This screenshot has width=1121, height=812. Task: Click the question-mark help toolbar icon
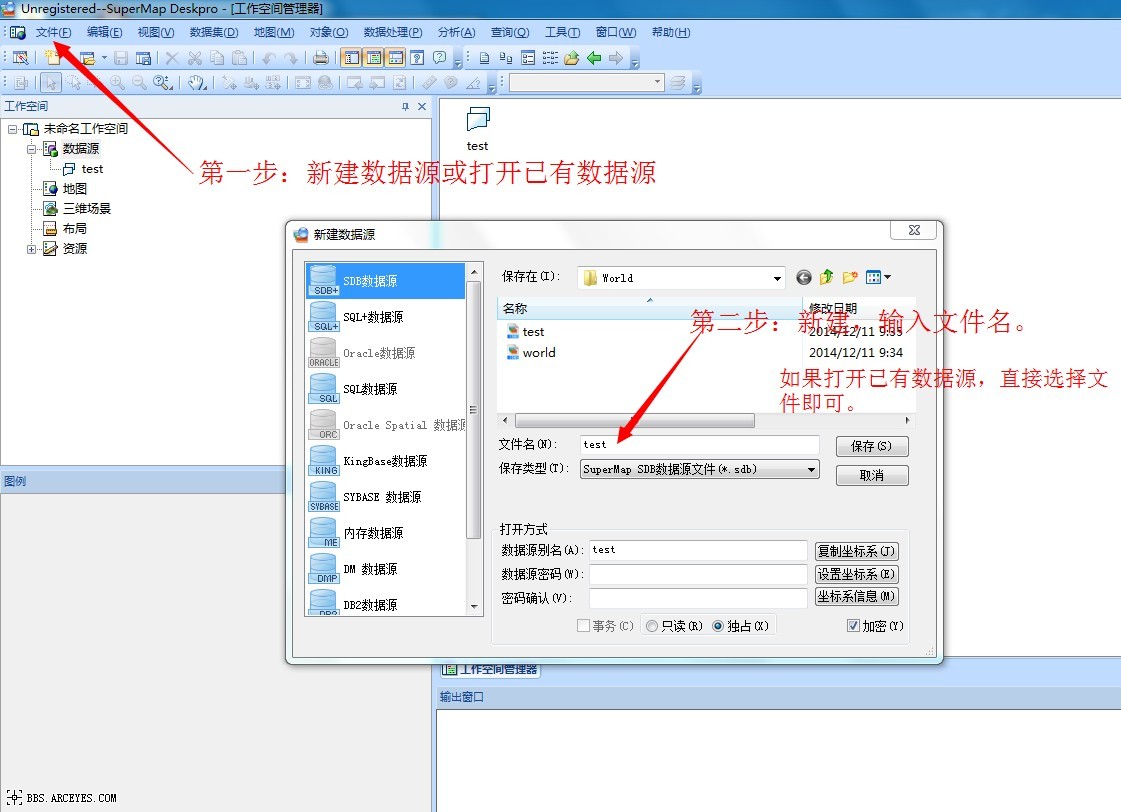click(440, 58)
